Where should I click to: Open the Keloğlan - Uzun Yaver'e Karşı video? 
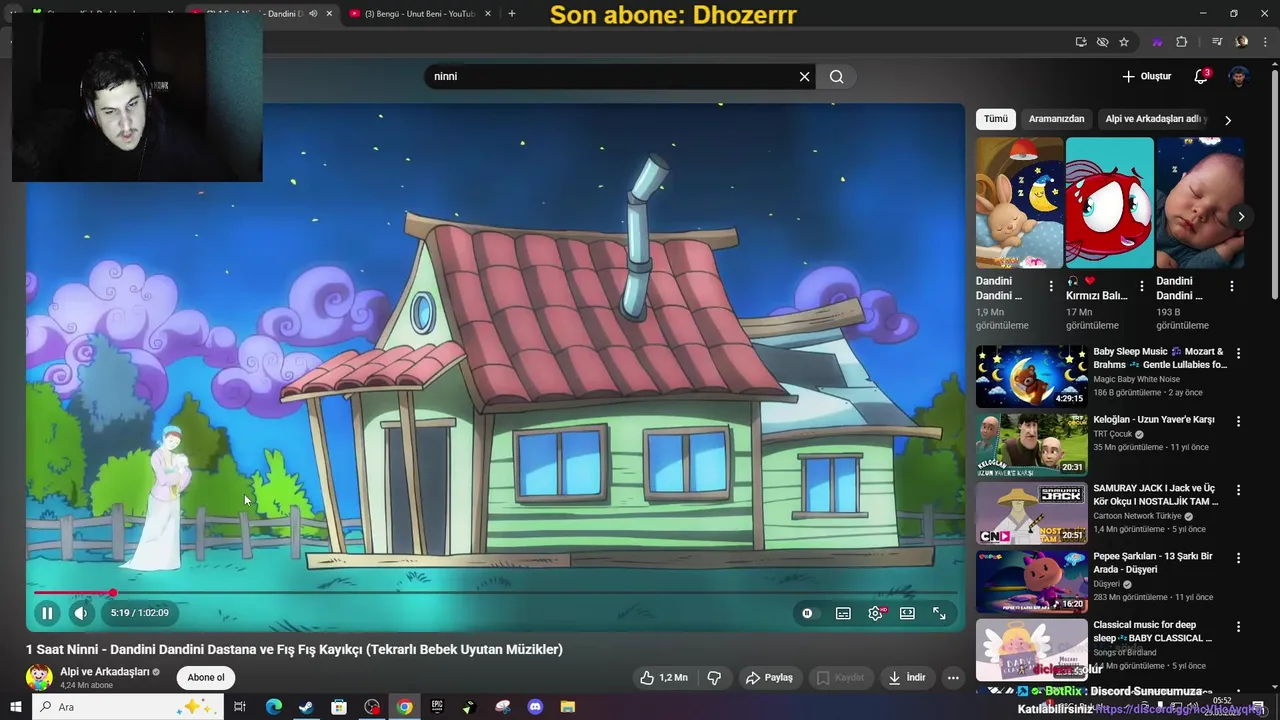click(1154, 420)
